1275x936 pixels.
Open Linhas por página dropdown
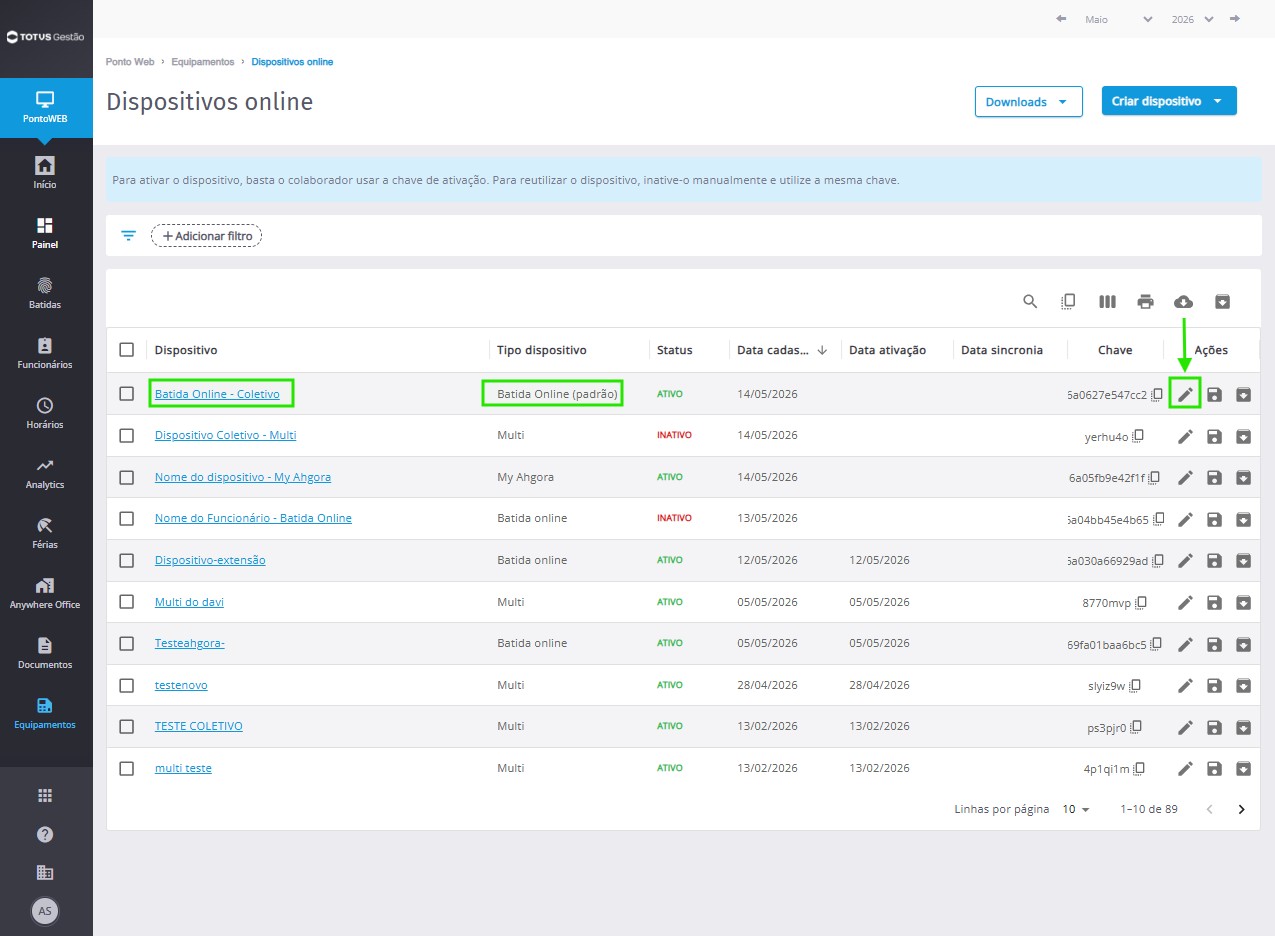pyautogui.click(x=1076, y=809)
